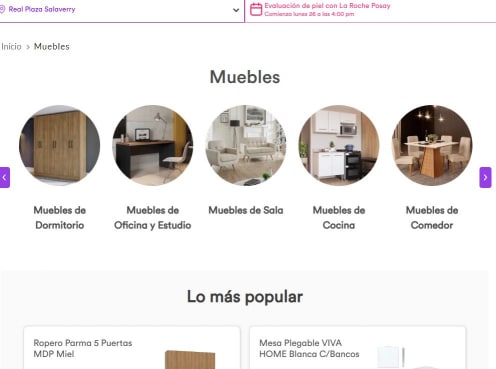
Task: Click the location pin icon beside Real Plaza Salaverry
Action: point(2,9)
